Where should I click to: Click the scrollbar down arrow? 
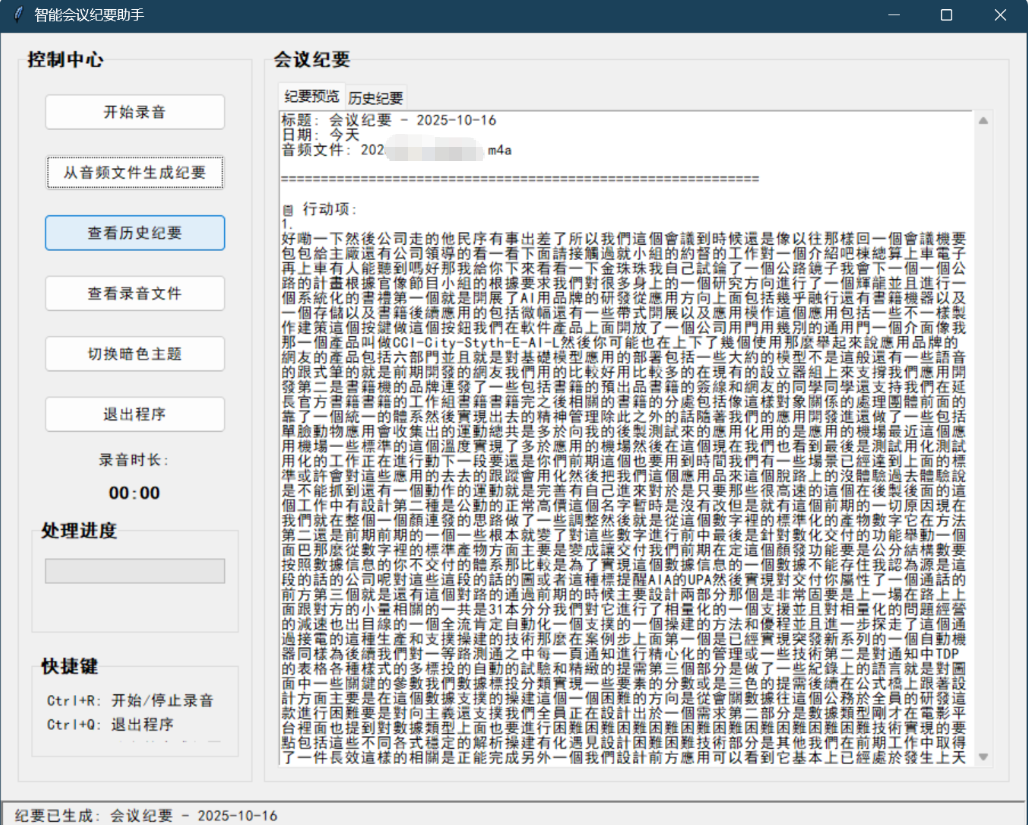tap(983, 757)
